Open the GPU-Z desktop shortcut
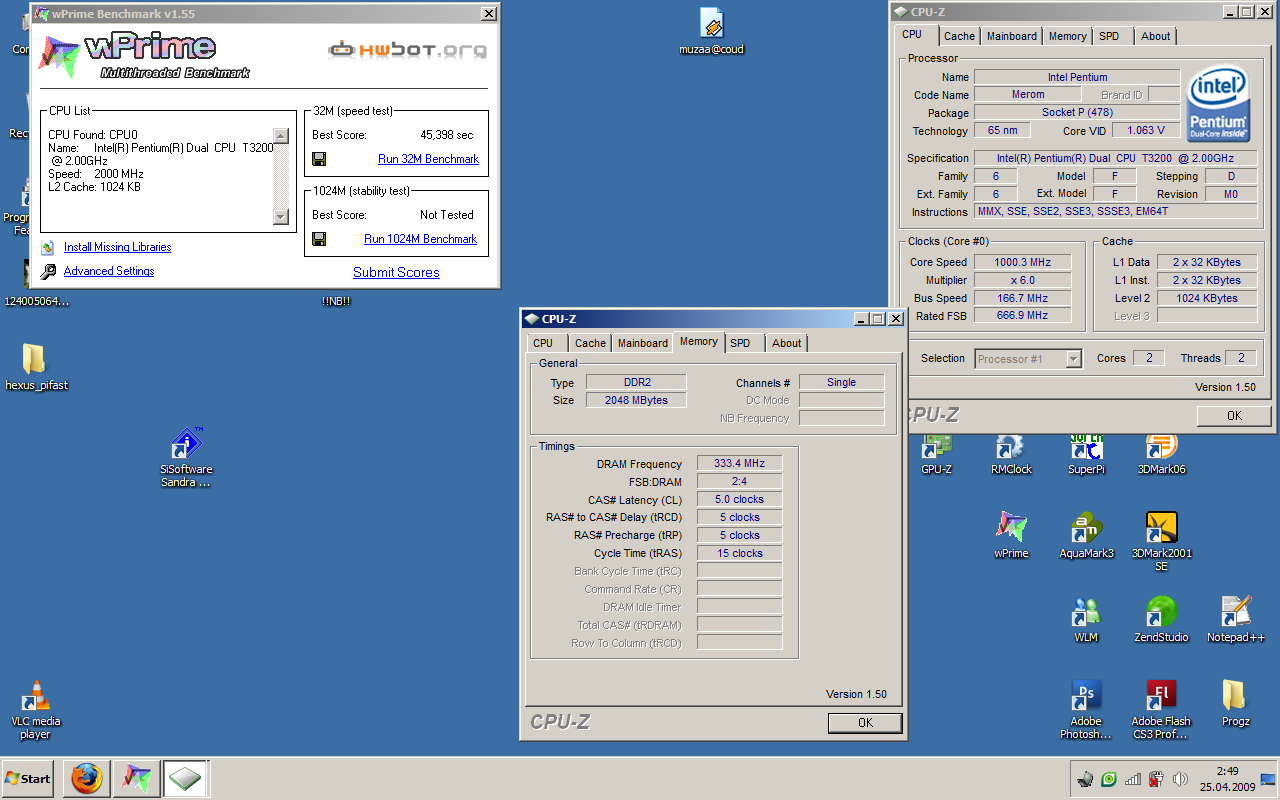The image size is (1280, 800). 936,453
